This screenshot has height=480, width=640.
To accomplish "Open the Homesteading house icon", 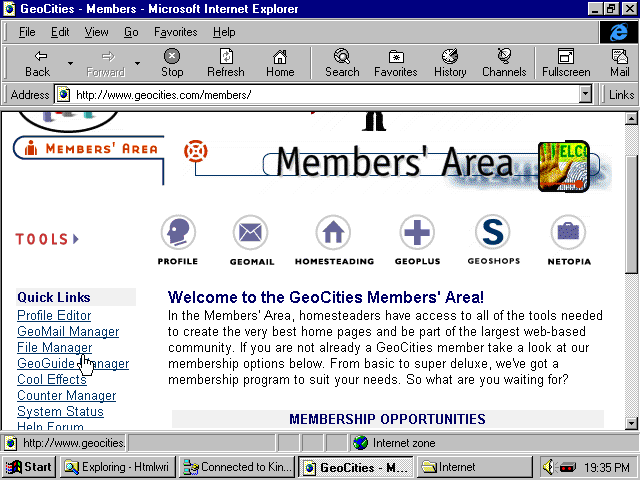I will point(333,232).
